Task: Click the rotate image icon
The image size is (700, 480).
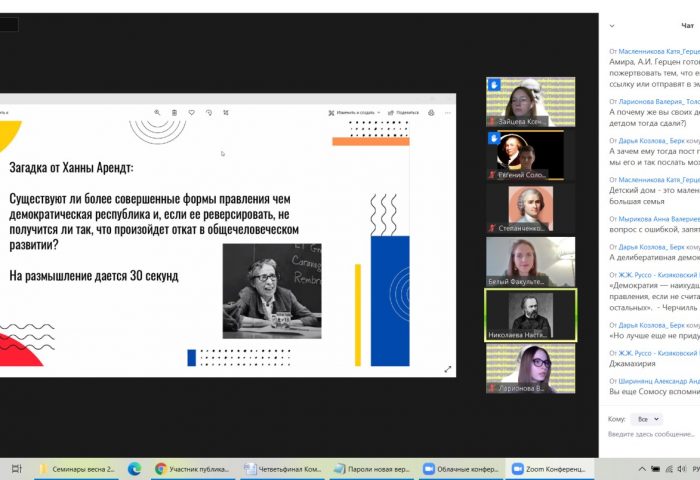Action: pos(210,112)
